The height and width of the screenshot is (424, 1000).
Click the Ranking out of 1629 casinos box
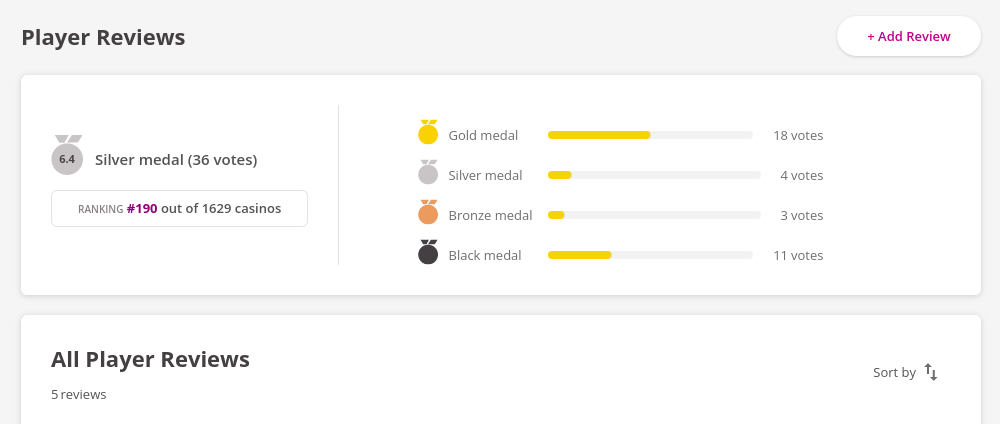179,209
